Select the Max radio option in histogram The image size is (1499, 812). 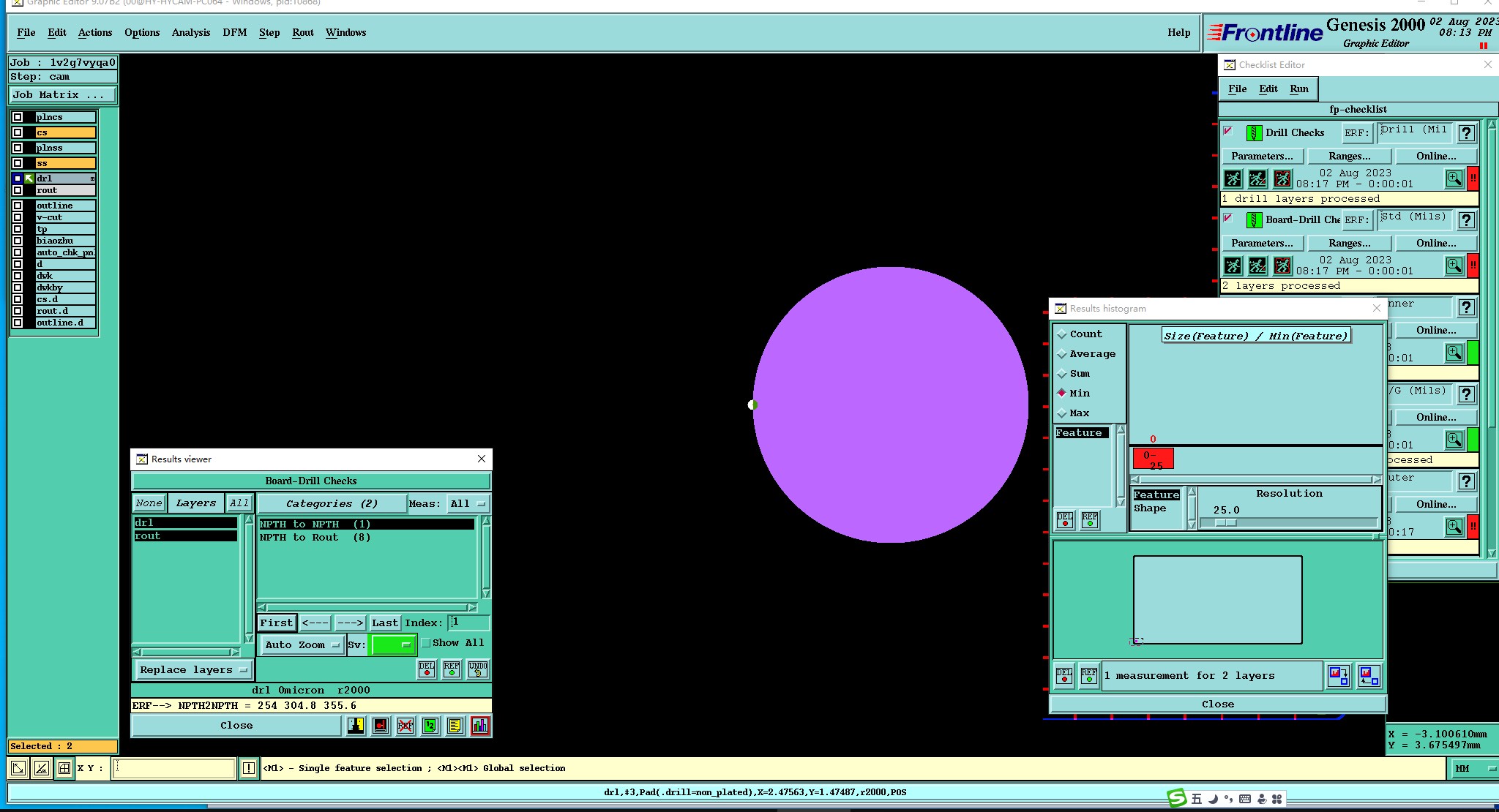[x=1062, y=413]
